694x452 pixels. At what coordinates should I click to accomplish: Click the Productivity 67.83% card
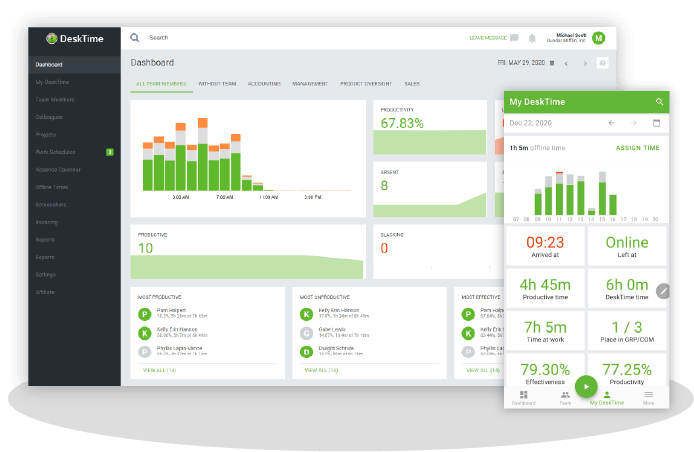click(x=430, y=127)
